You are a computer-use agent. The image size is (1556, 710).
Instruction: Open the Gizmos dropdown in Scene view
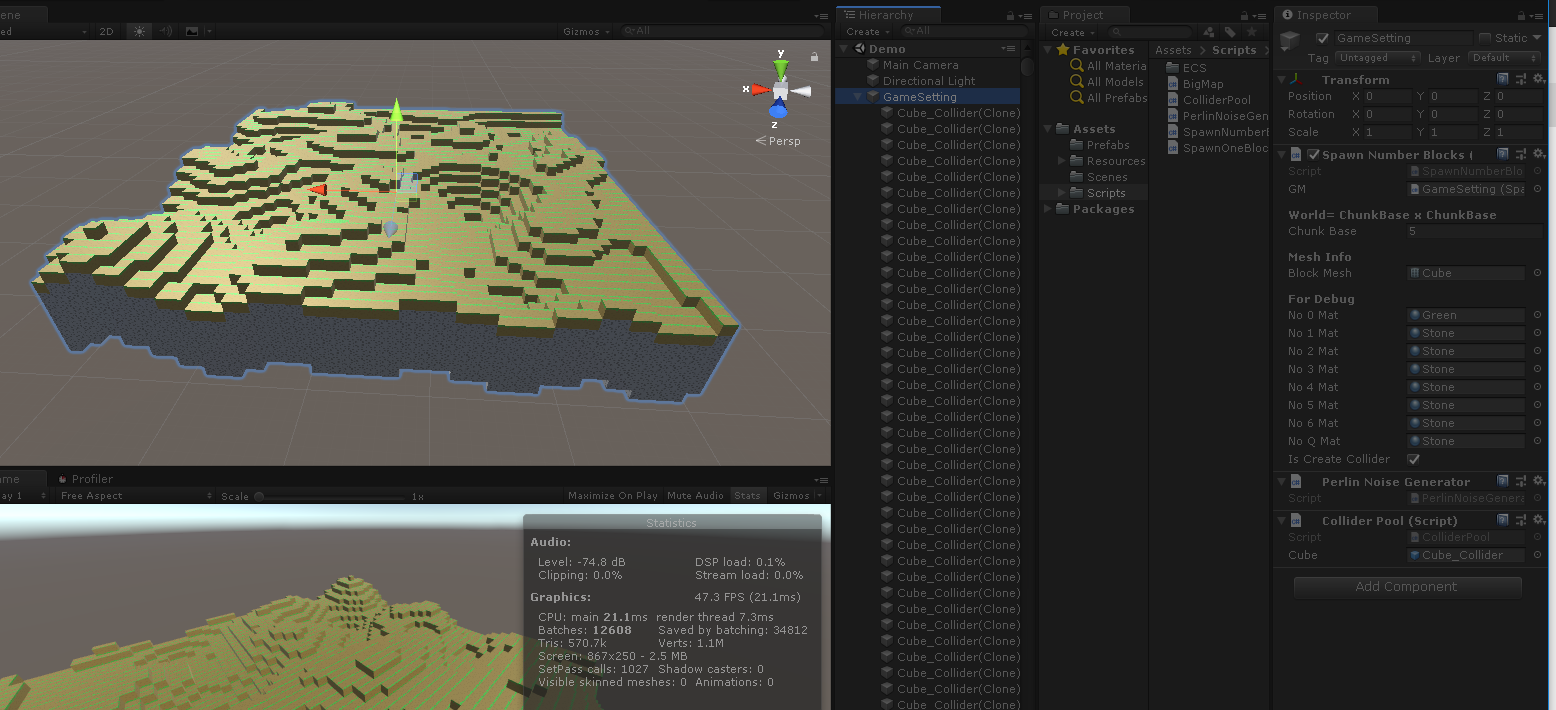click(586, 31)
